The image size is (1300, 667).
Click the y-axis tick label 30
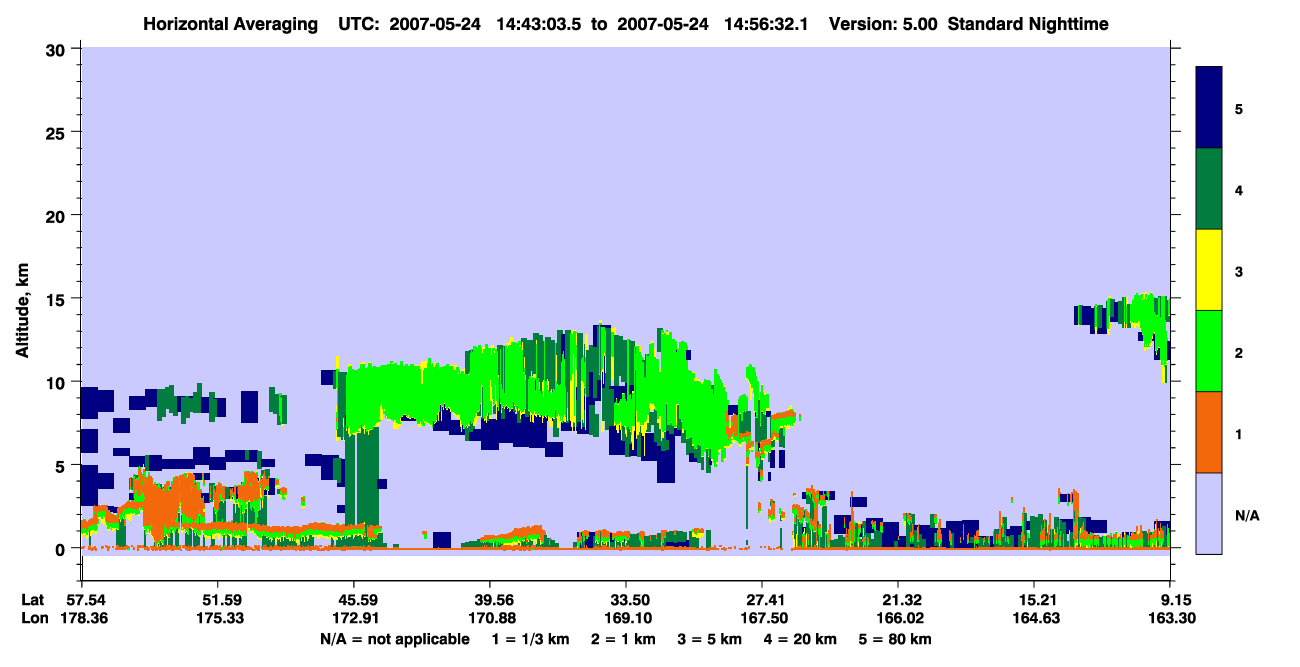tap(58, 48)
